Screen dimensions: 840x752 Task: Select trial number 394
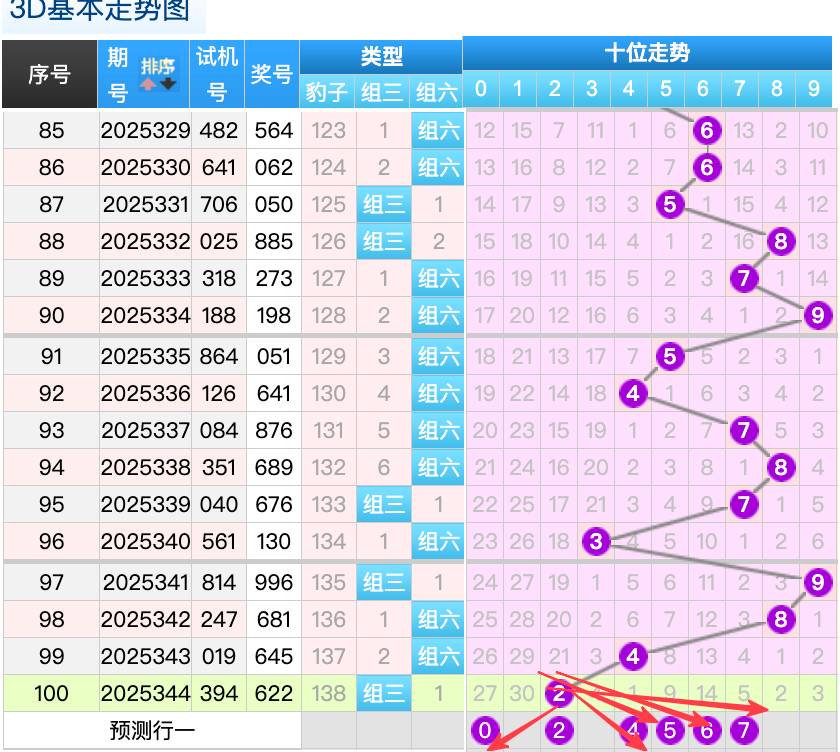(x=219, y=693)
